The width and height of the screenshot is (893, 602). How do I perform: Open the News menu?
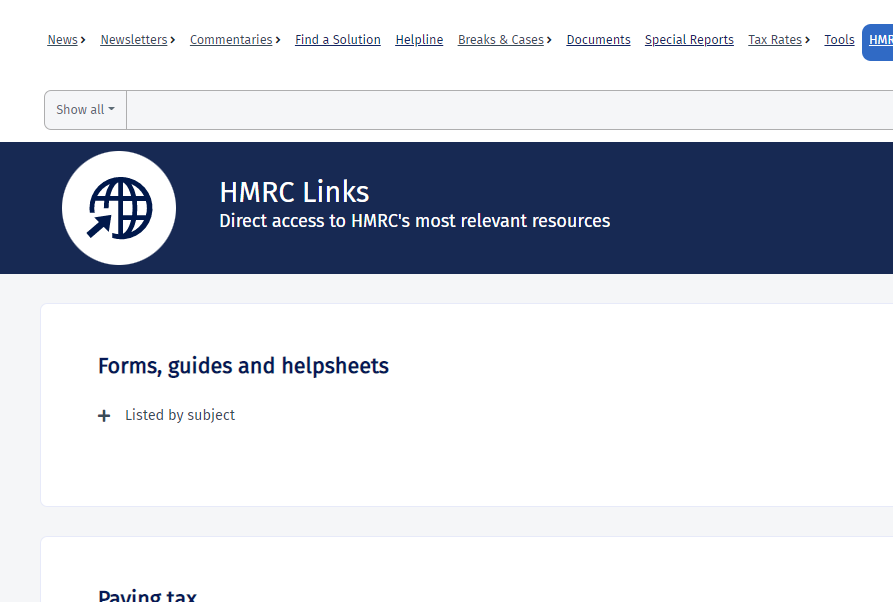(62, 40)
